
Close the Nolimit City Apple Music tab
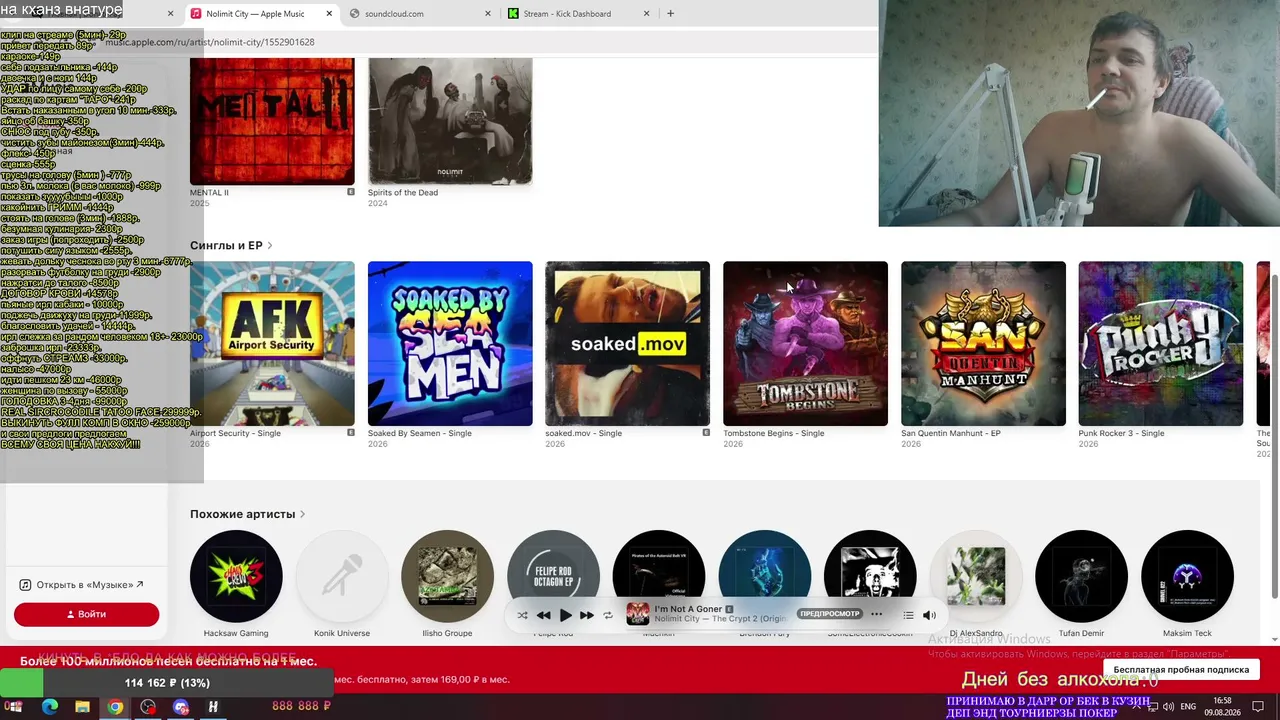pos(330,14)
